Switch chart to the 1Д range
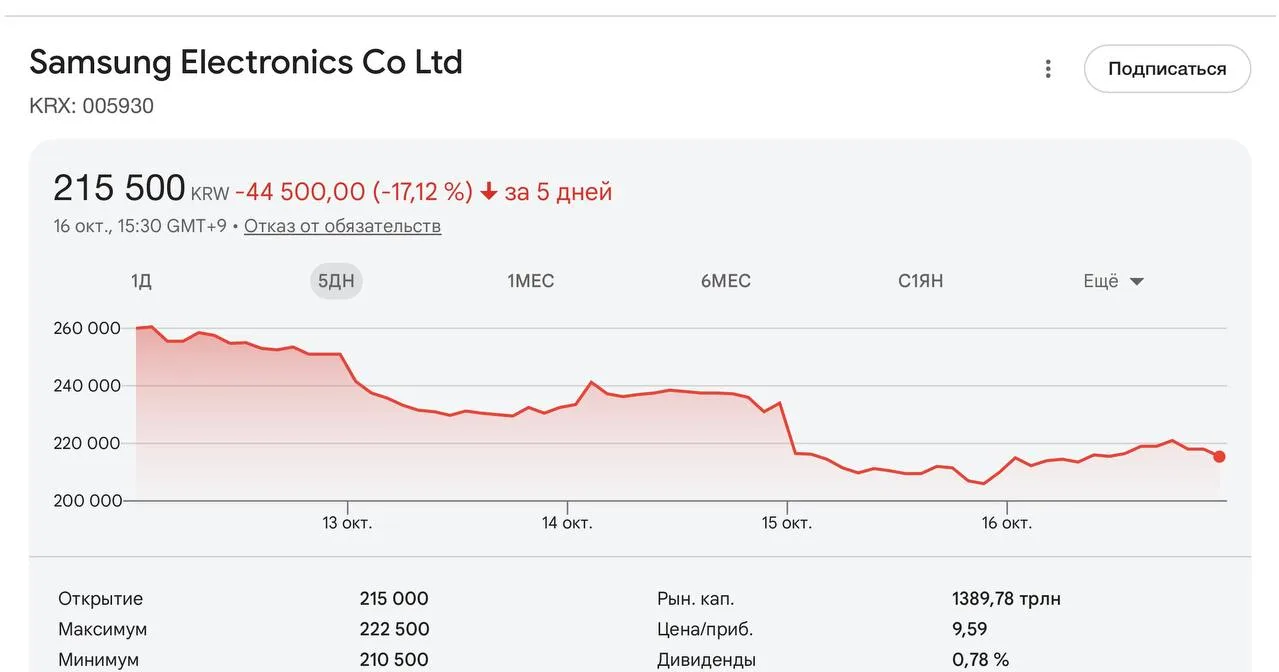The height and width of the screenshot is (672, 1279). pyautogui.click(x=141, y=281)
